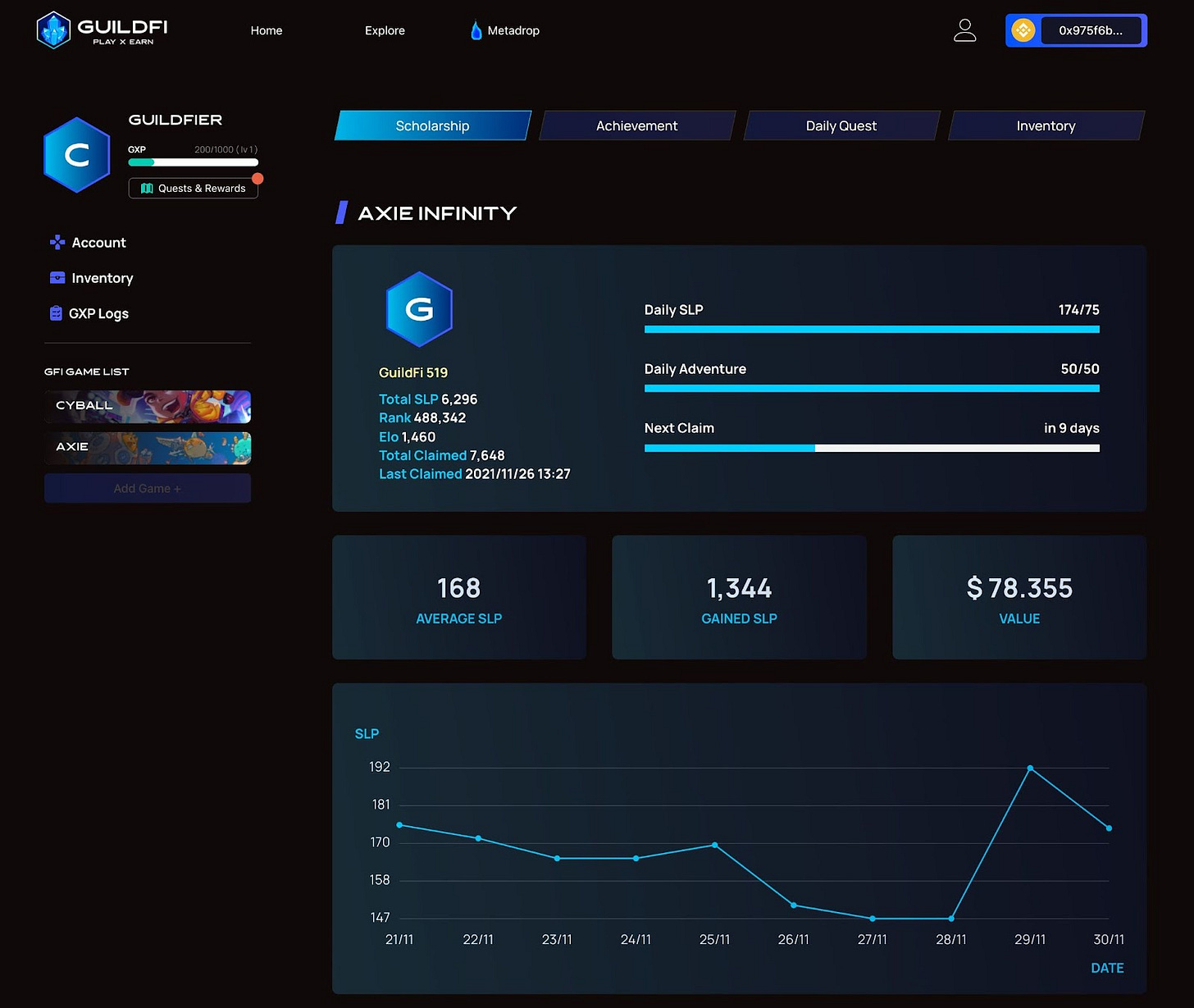Click the 'GuildFi 519' name
Screen dimensions: 1194x1008
pyautogui.click(x=413, y=372)
